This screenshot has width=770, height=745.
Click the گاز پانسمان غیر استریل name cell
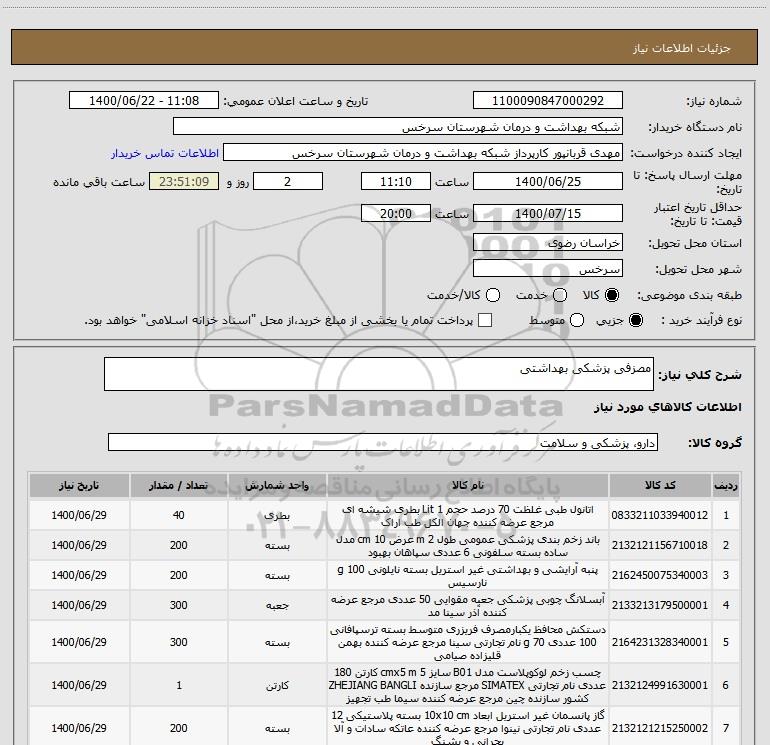click(x=468, y=727)
